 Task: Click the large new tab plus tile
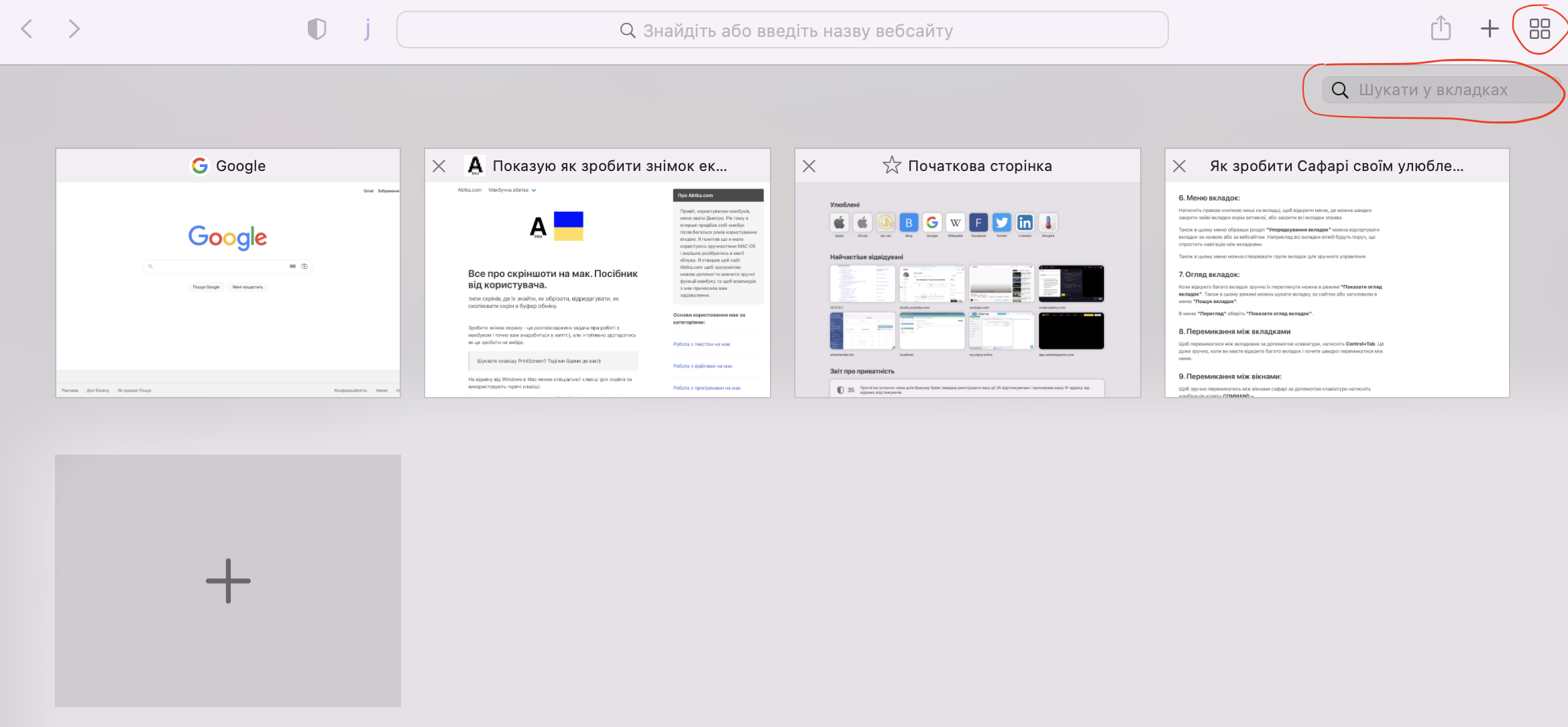pos(228,581)
